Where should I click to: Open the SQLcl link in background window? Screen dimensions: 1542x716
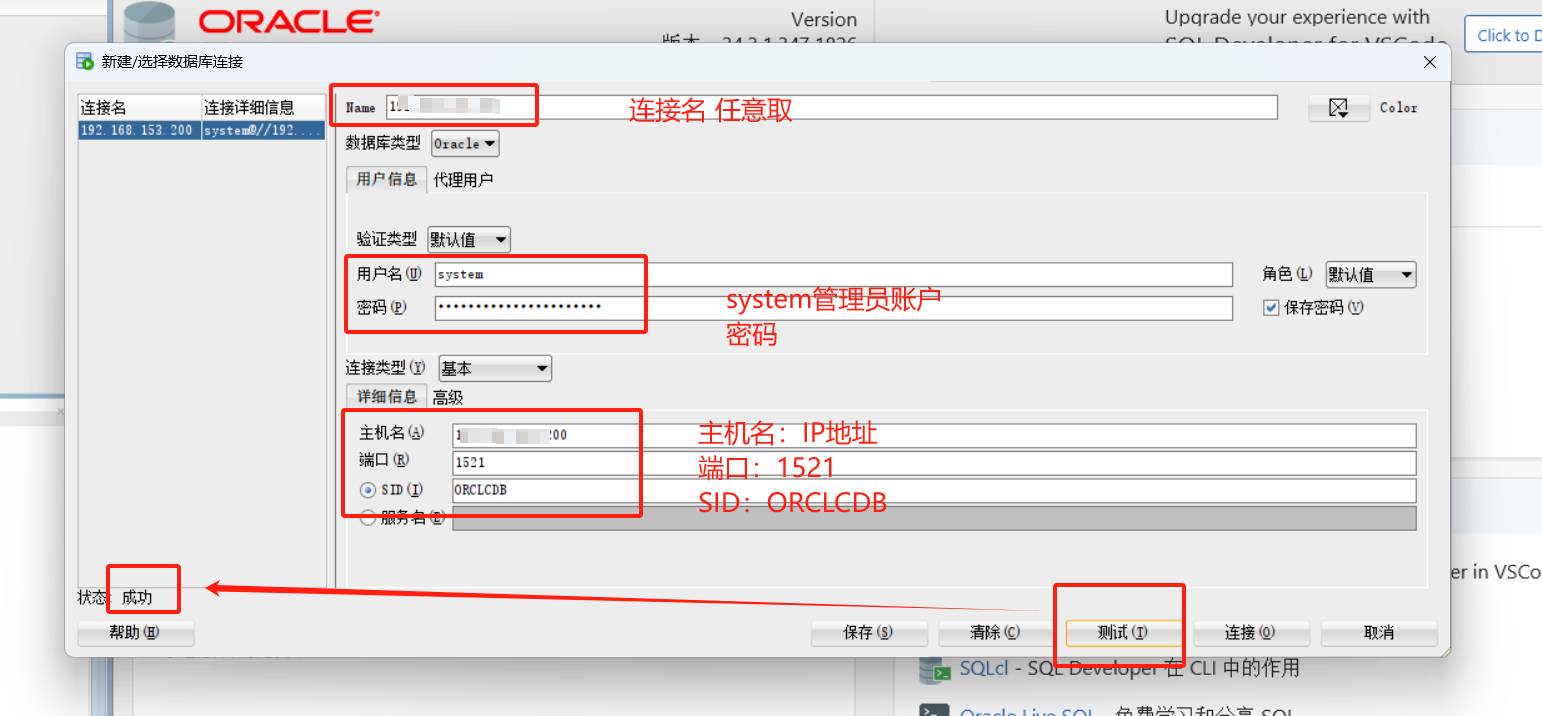984,668
